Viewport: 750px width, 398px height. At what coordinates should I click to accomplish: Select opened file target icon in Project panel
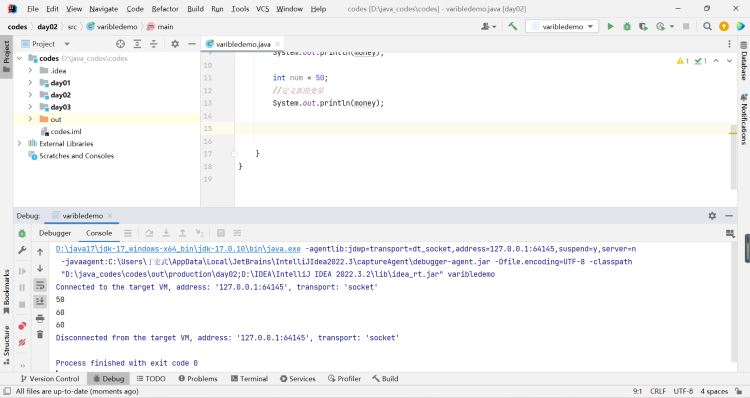coord(120,44)
